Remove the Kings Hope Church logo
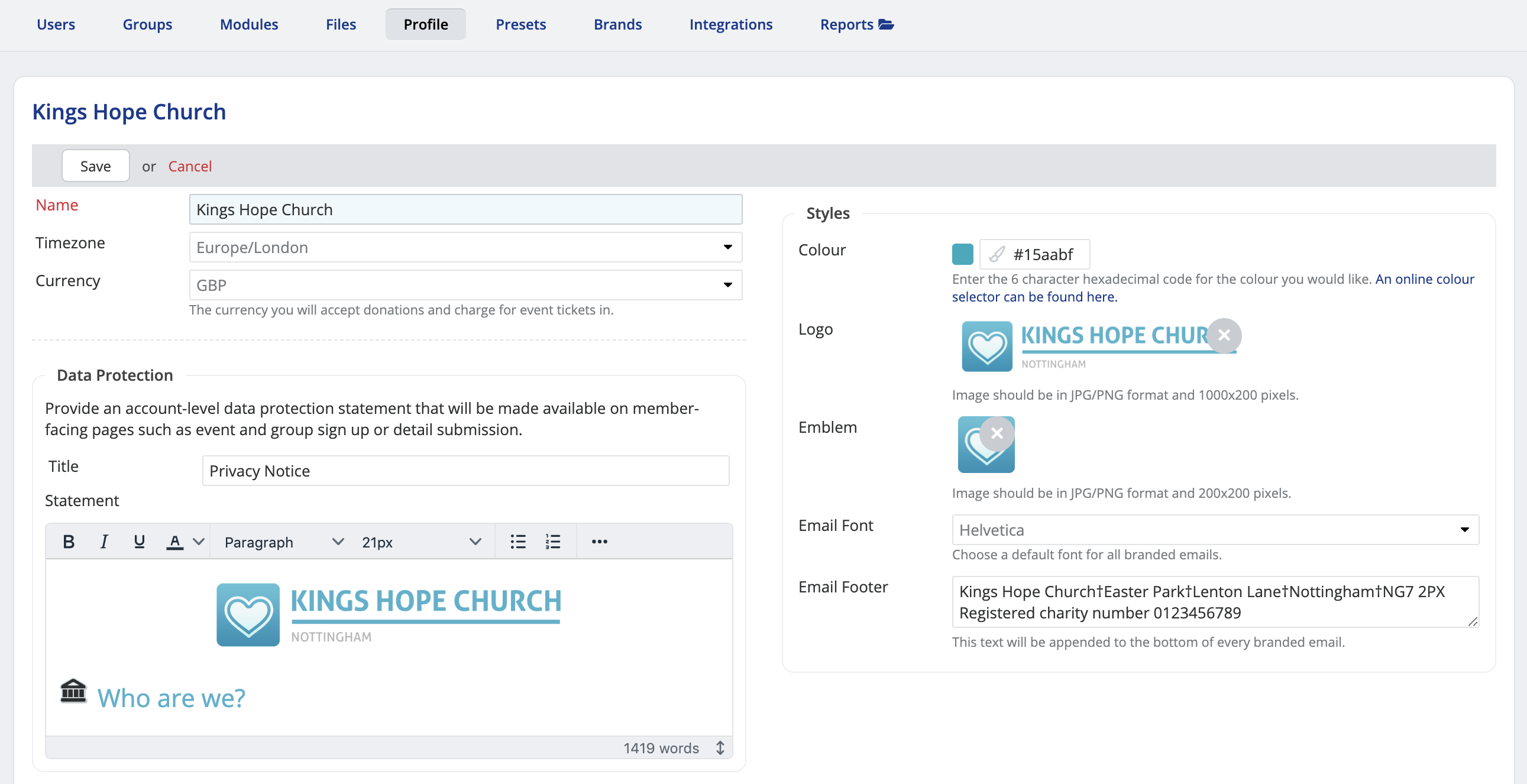Viewport: 1527px width, 784px height. (x=1225, y=335)
